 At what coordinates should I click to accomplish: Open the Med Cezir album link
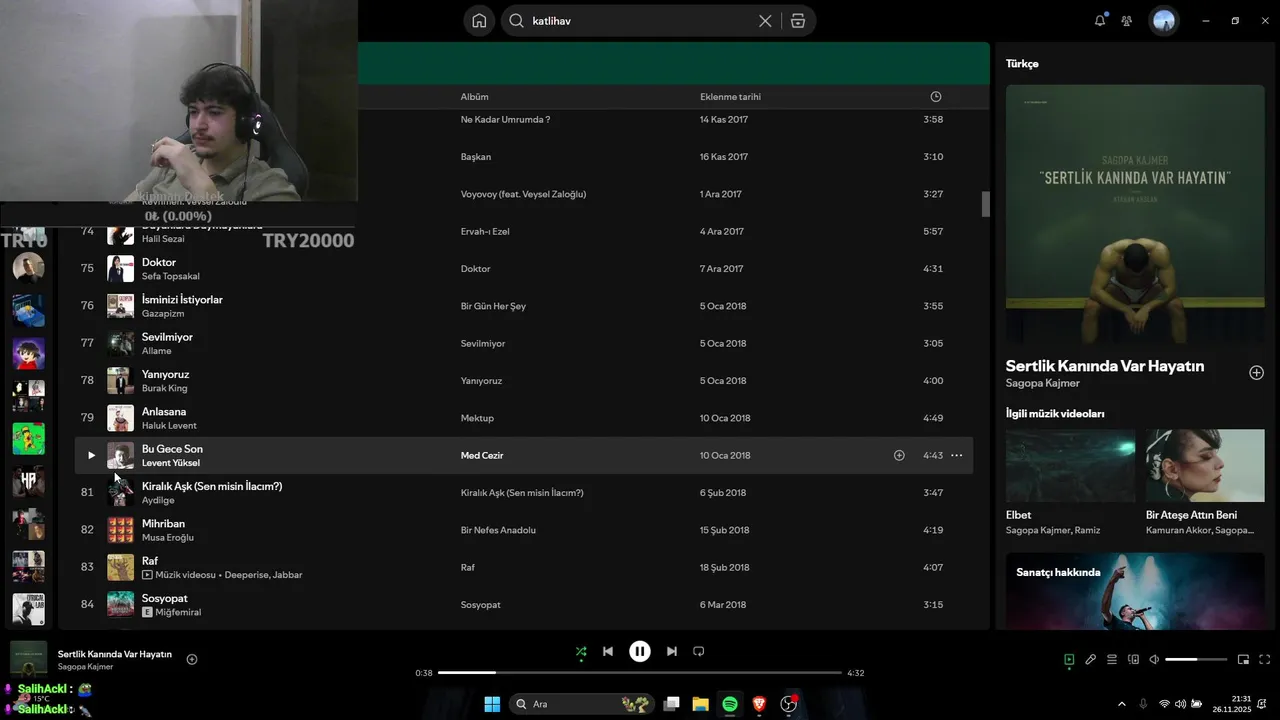point(482,455)
